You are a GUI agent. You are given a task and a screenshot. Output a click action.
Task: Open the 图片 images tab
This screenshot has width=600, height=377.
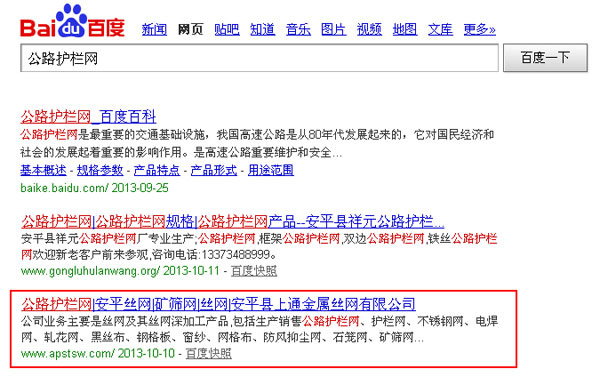[333, 29]
